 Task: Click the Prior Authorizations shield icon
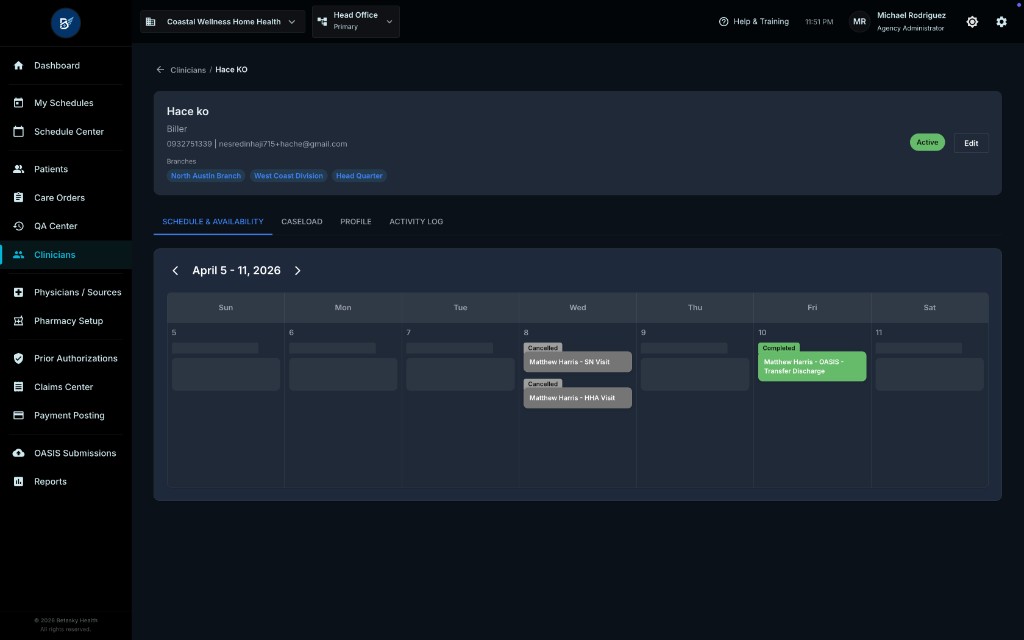pos(18,358)
